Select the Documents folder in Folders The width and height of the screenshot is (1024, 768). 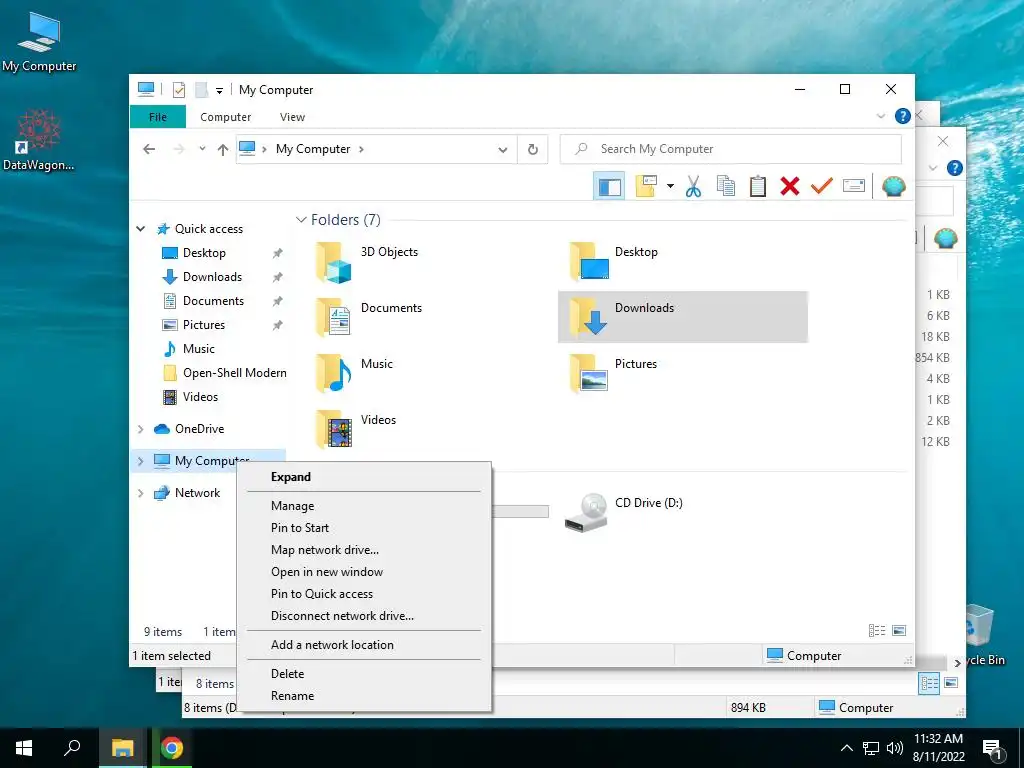tap(370, 317)
